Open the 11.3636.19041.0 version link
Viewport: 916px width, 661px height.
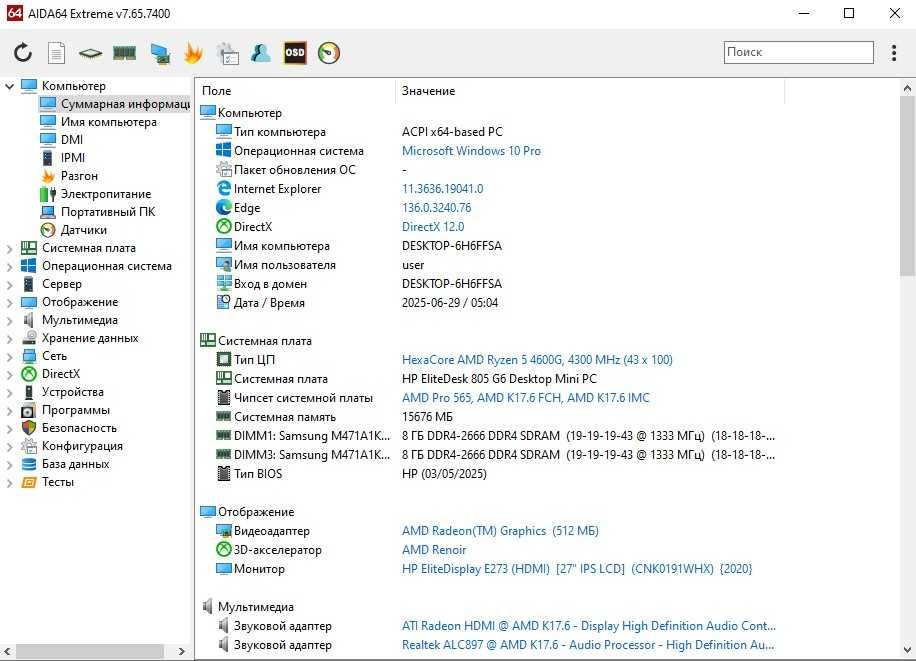(x=442, y=189)
